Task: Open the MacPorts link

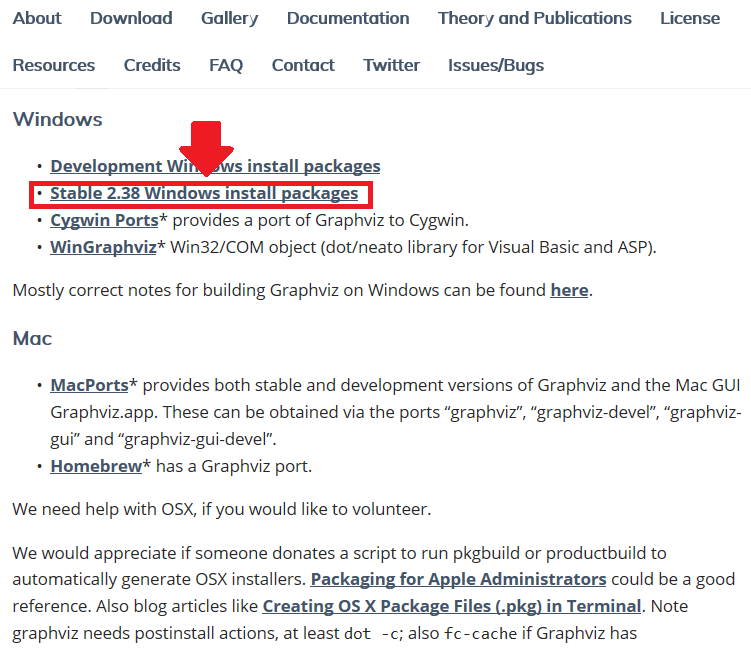Action: click(89, 385)
